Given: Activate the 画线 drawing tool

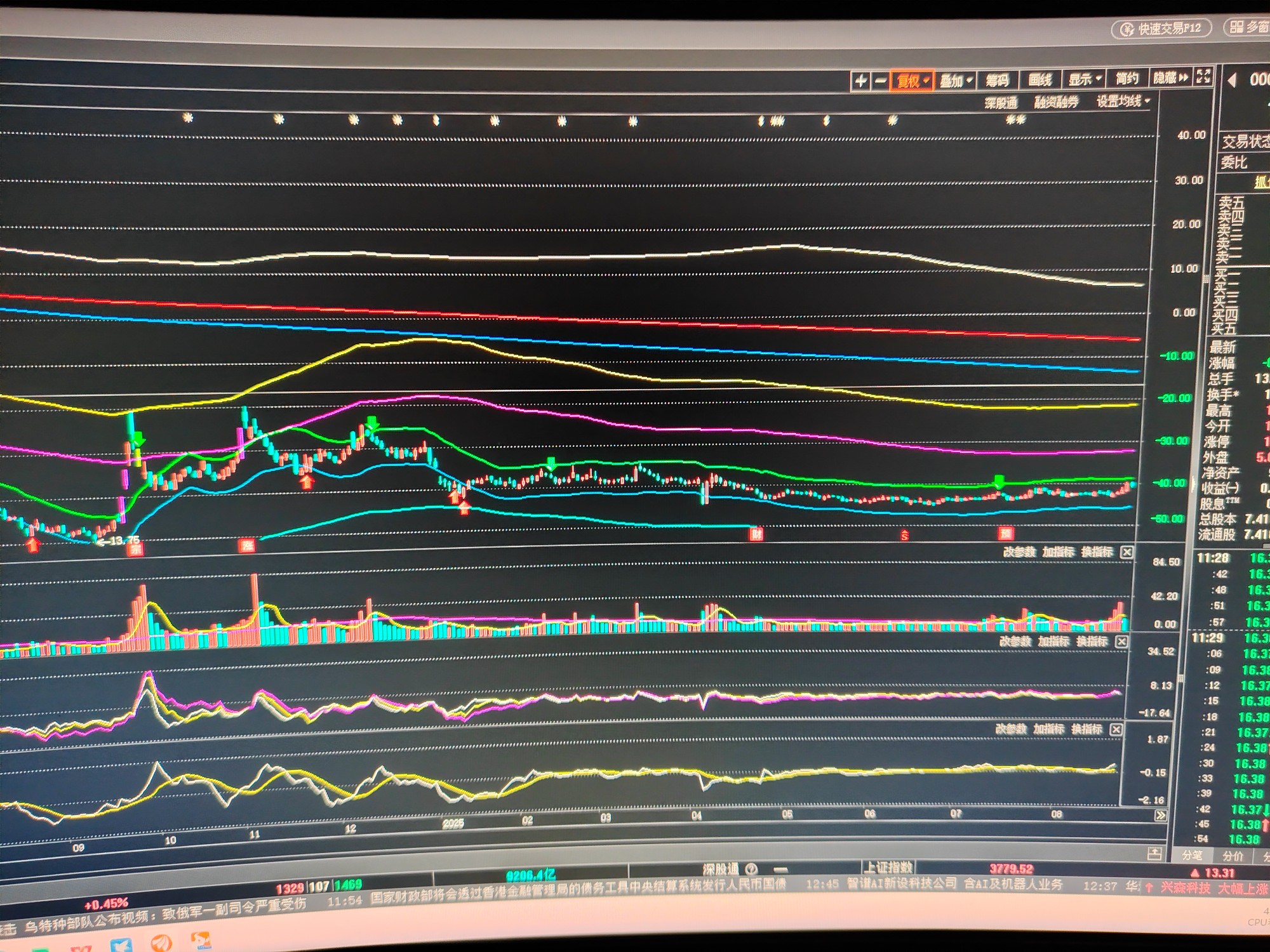Looking at the screenshot, I should [x=1039, y=79].
